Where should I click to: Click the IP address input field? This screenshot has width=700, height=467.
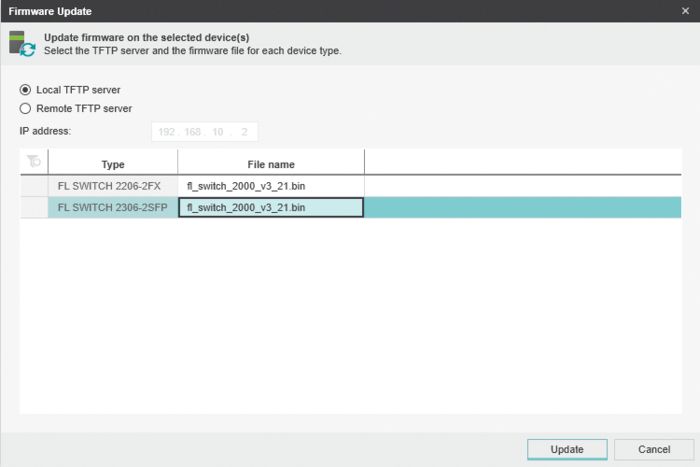pos(204,132)
